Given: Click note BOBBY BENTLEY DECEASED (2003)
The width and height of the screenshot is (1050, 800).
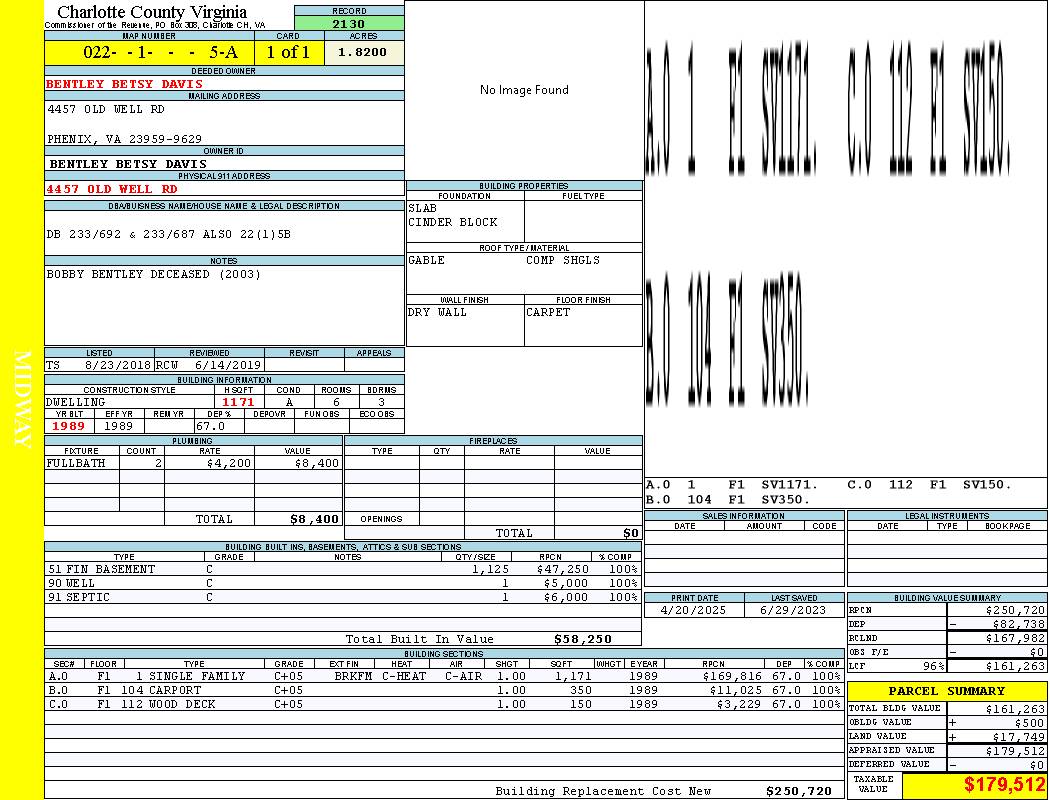Looking at the screenshot, I should pos(153,274).
